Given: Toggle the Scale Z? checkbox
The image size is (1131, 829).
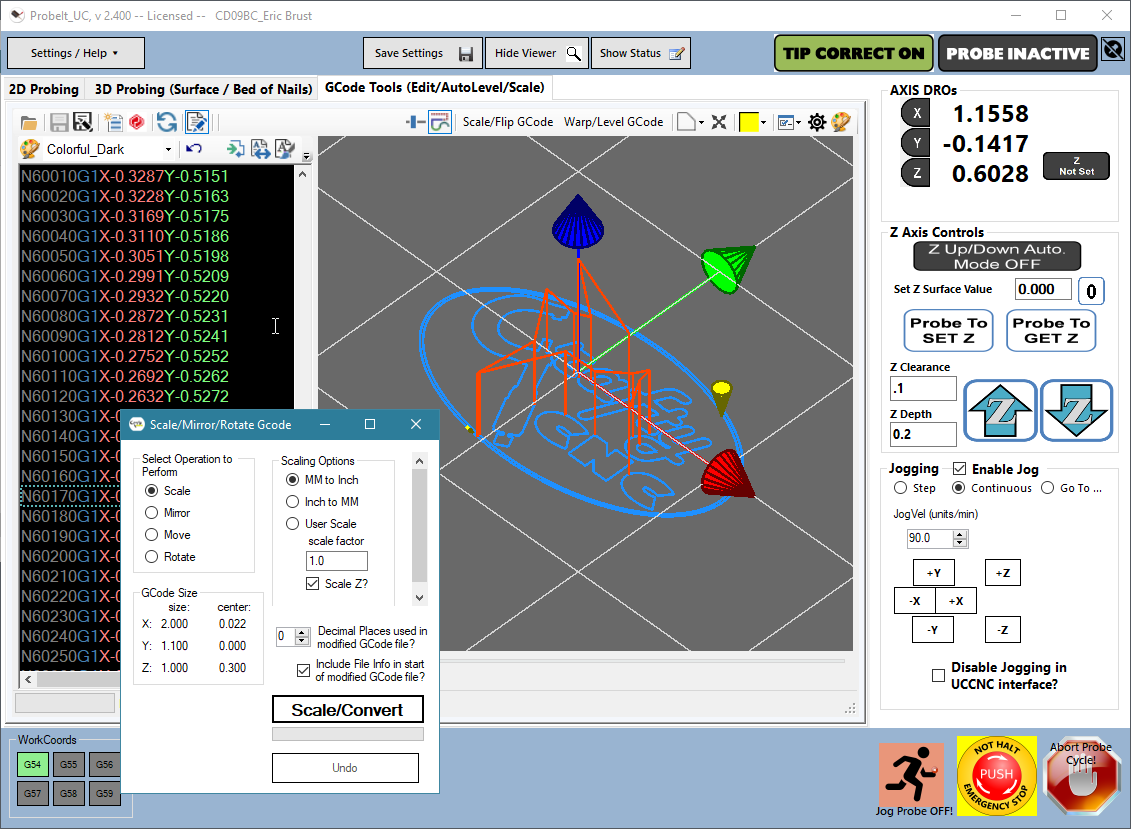Looking at the screenshot, I should pyautogui.click(x=312, y=584).
